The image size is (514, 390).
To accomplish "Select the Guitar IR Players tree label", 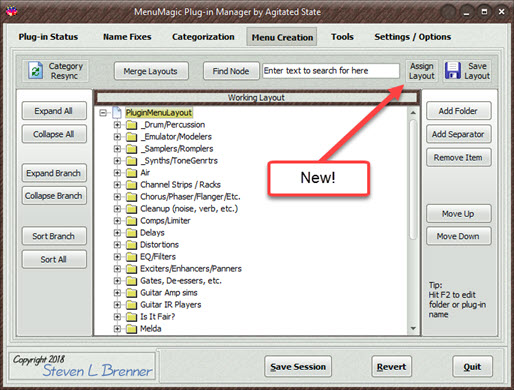I will pyautogui.click(x=171, y=305).
